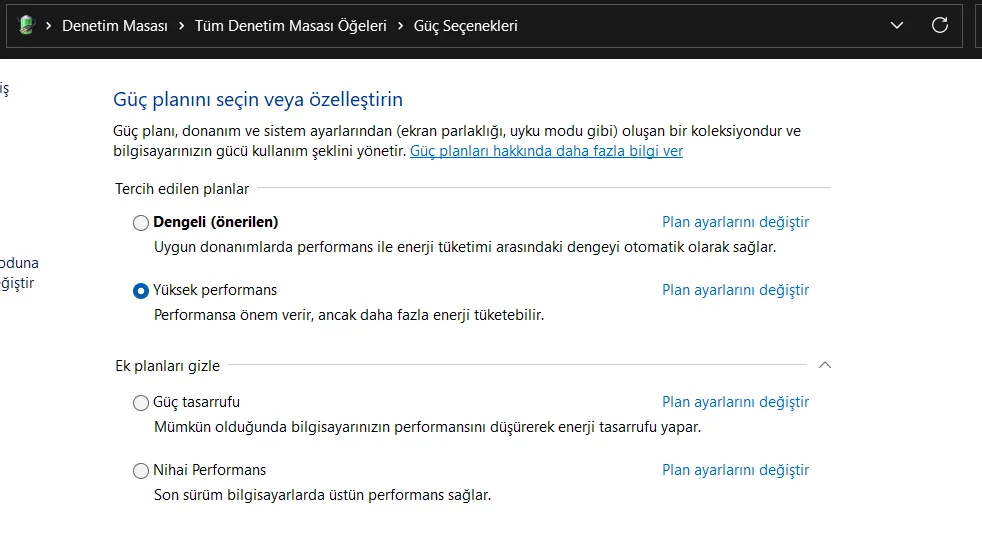This screenshot has height=556, width=982.
Task: Select the Dengeli (önerilen) power plan
Action: pos(141,223)
